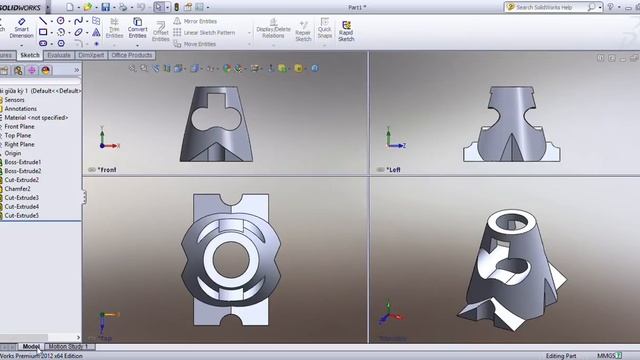Save the part with the Save icon
The image size is (640, 360).
pos(106,7)
